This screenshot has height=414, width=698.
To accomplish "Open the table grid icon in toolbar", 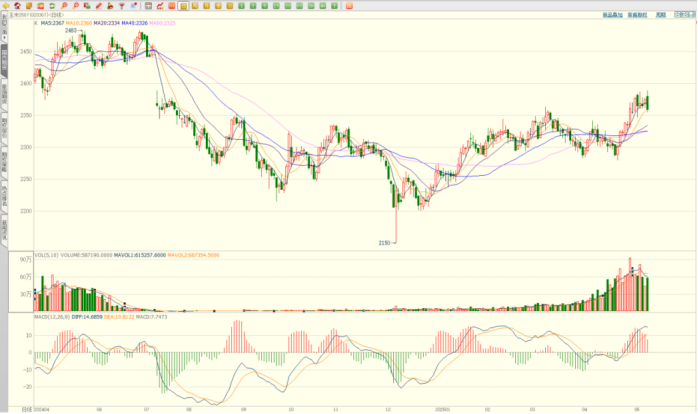I will tap(148, 5).
